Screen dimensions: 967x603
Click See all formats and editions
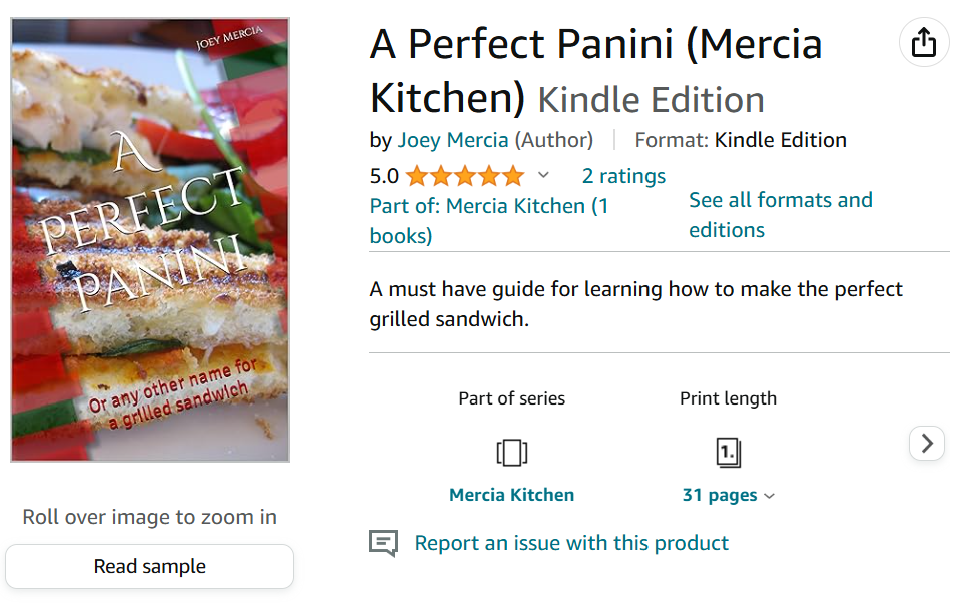pos(780,214)
